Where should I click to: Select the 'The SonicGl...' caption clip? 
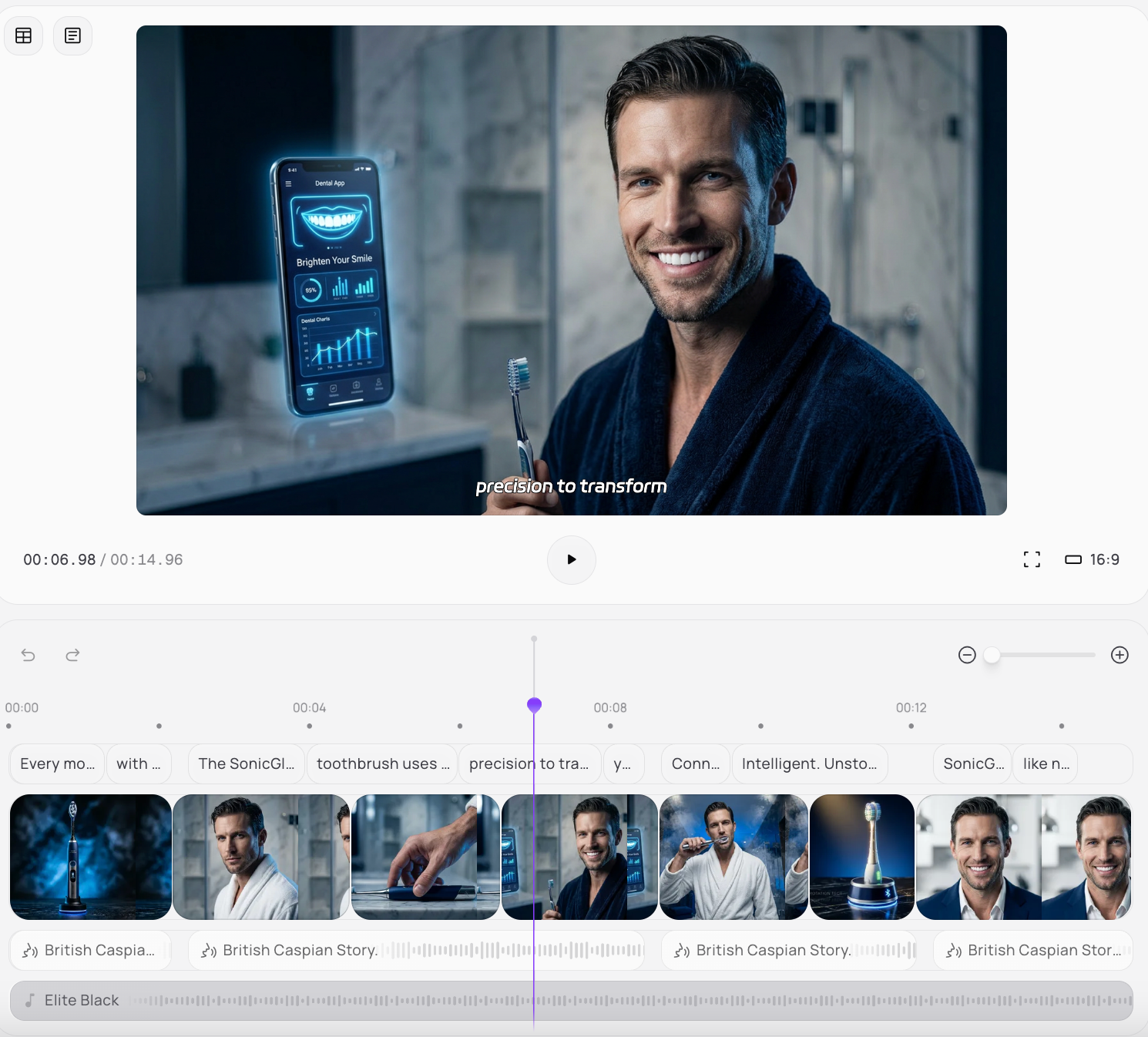[x=246, y=763]
